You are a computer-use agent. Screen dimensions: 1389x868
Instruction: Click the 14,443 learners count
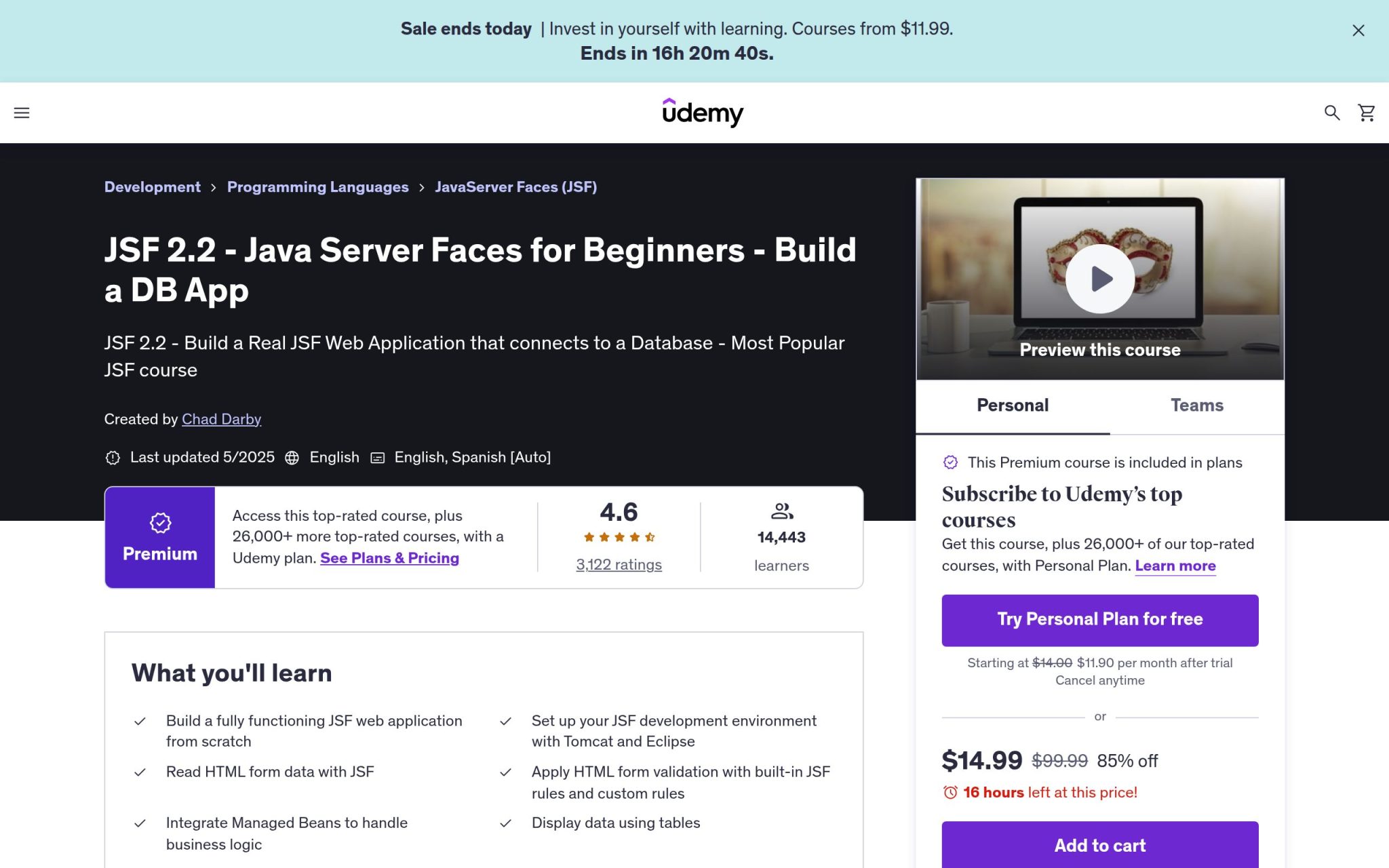tap(782, 537)
